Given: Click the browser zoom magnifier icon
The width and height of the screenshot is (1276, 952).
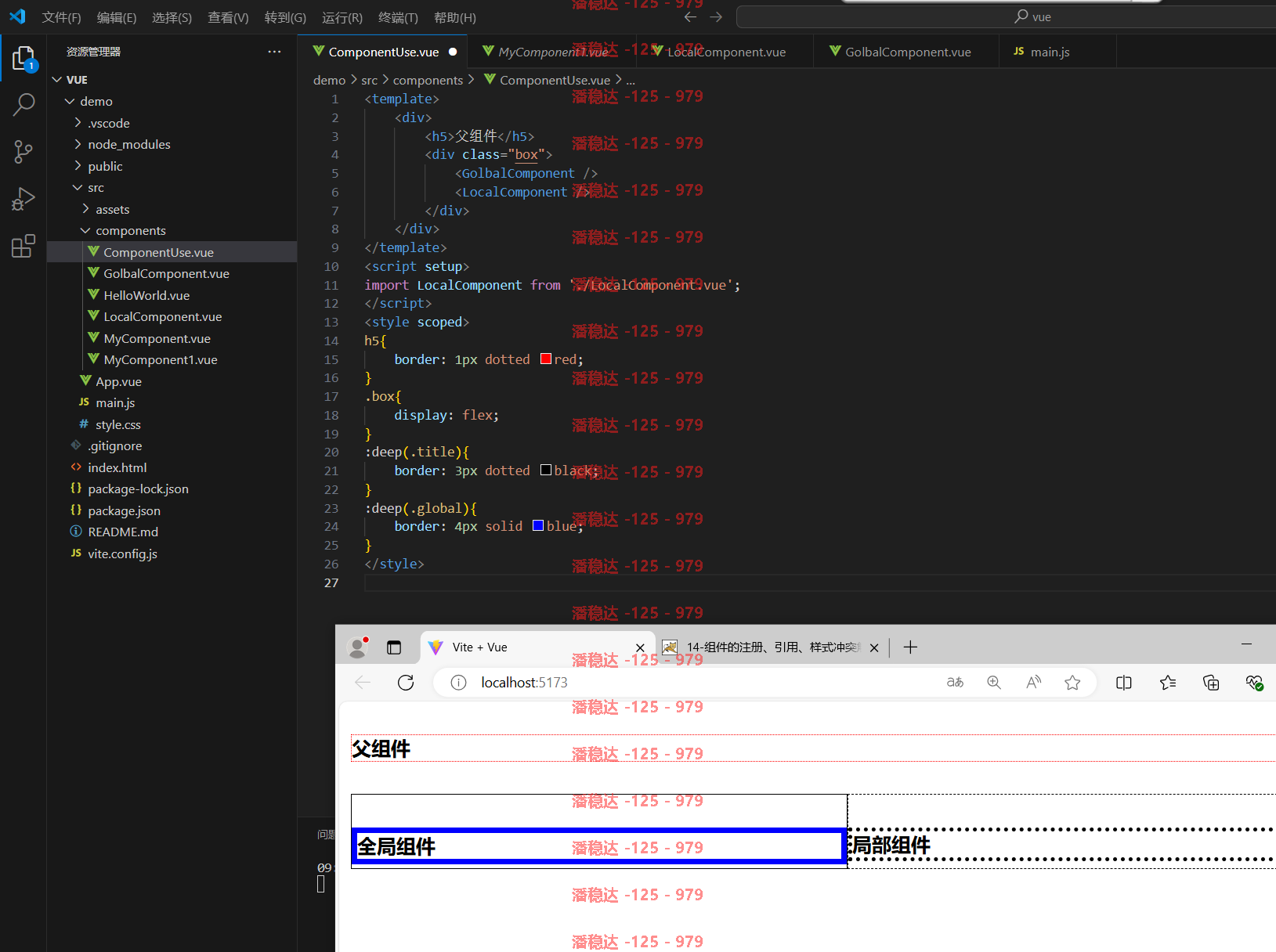Looking at the screenshot, I should pyautogui.click(x=994, y=683).
